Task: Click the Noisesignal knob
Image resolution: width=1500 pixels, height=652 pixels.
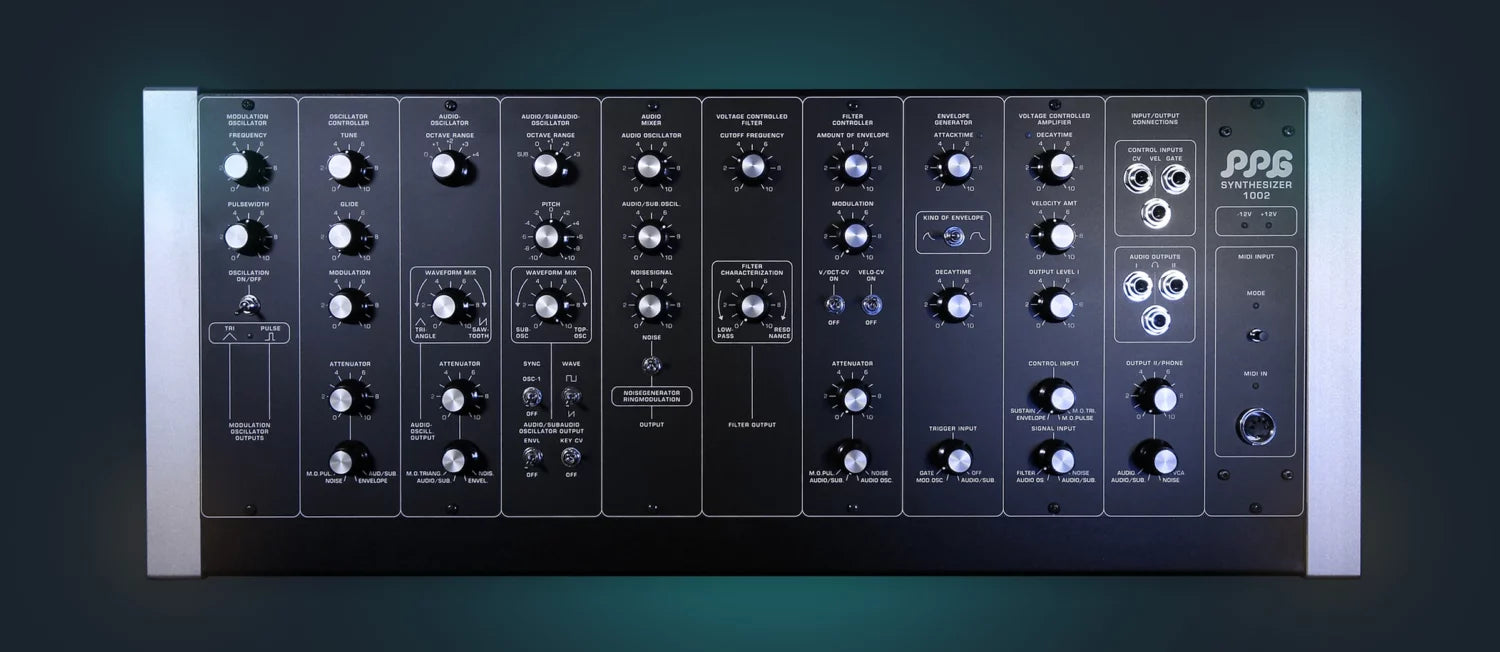Action: coord(650,305)
